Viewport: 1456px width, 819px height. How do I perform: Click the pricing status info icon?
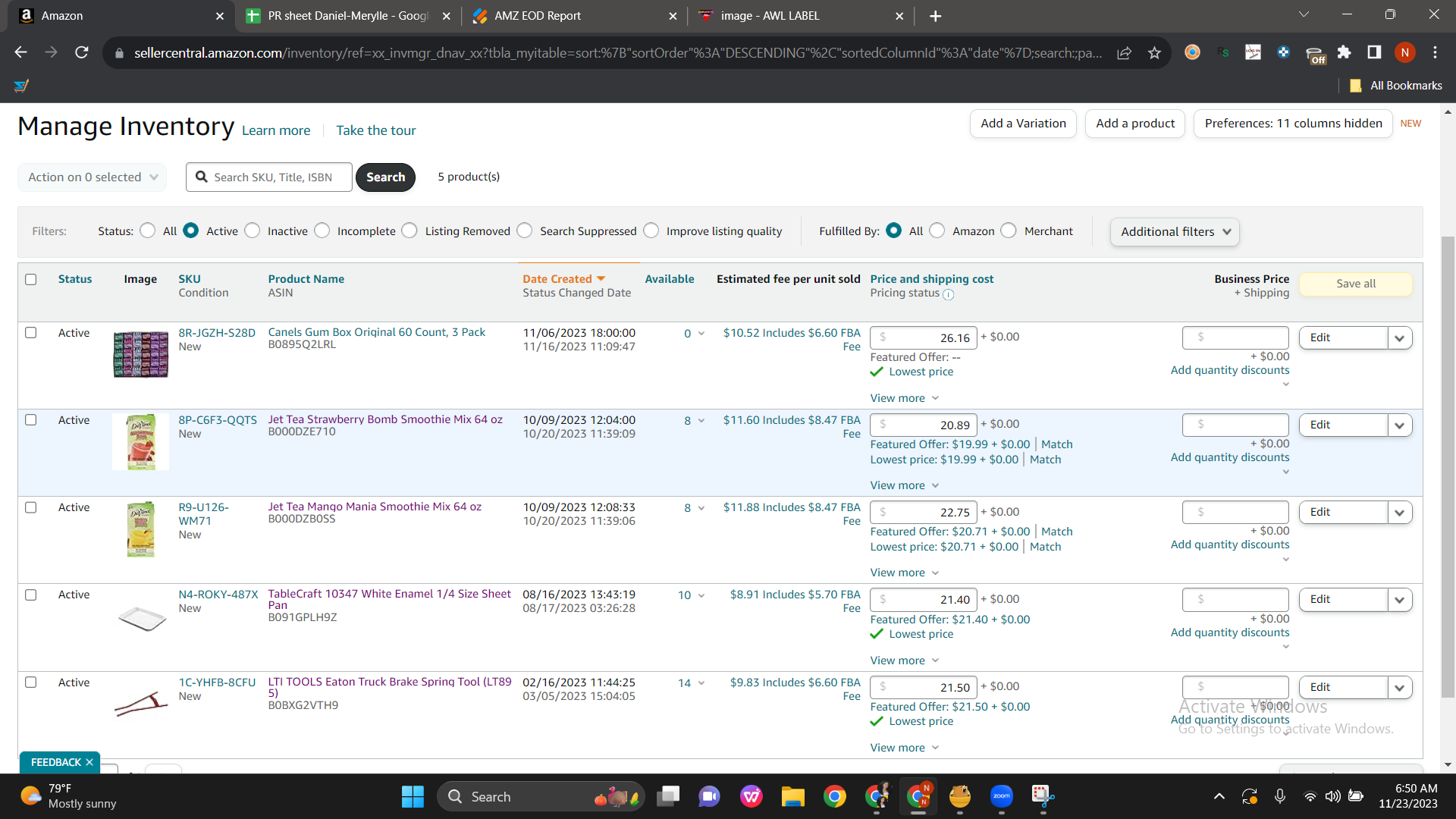948,294
